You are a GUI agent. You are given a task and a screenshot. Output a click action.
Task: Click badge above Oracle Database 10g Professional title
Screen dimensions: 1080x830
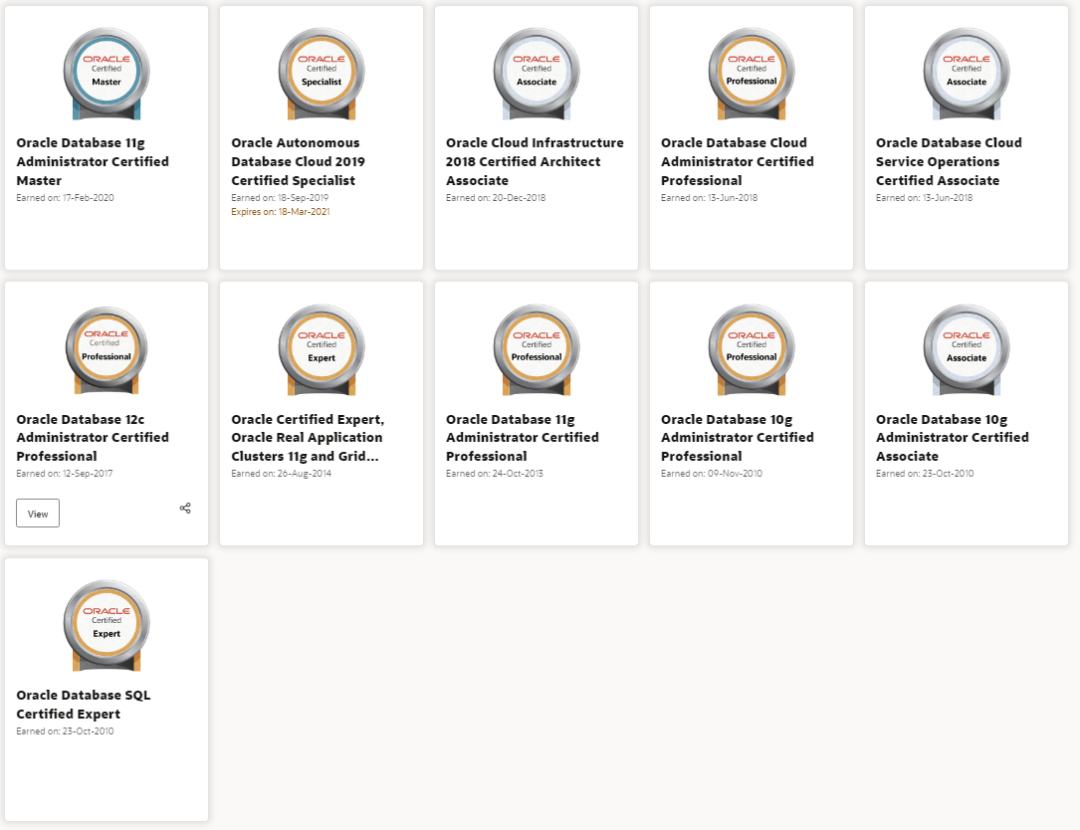tap(751, 350)
